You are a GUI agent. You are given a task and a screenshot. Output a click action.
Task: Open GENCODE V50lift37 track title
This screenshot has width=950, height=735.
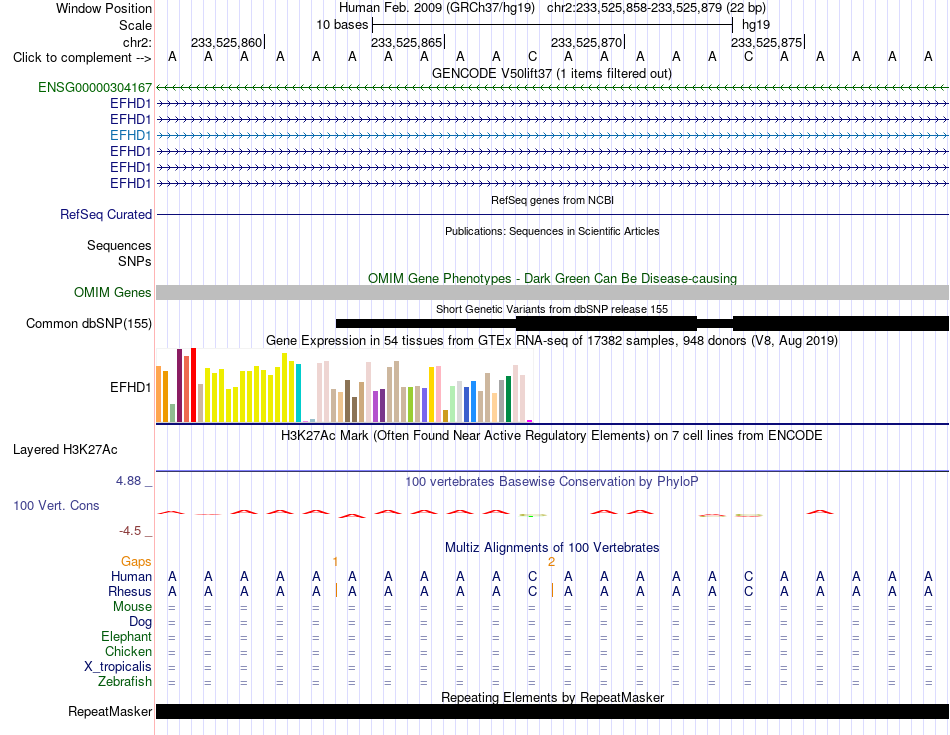click(551, 73)
